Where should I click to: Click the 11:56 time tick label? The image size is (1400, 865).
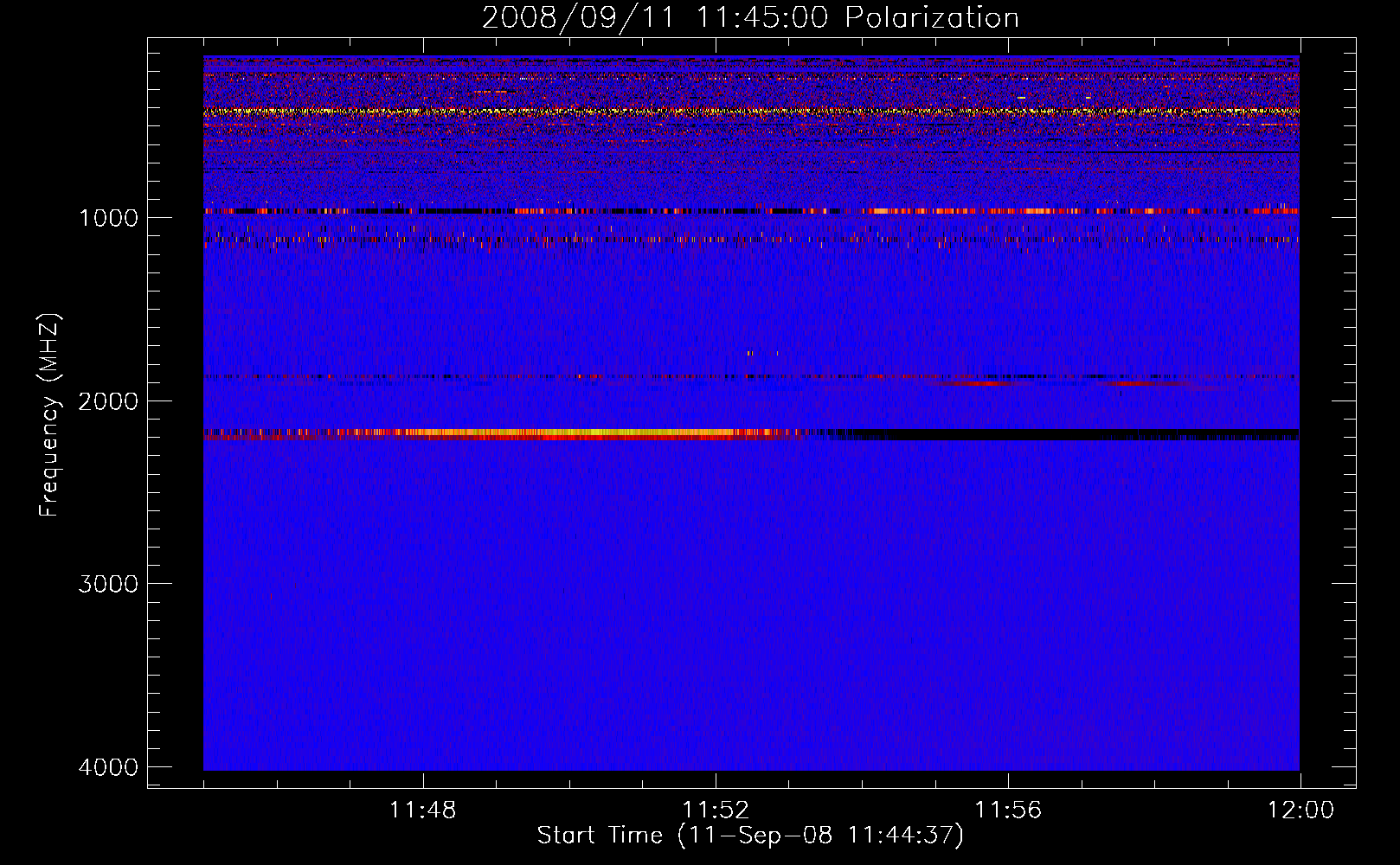point(1008,811)
